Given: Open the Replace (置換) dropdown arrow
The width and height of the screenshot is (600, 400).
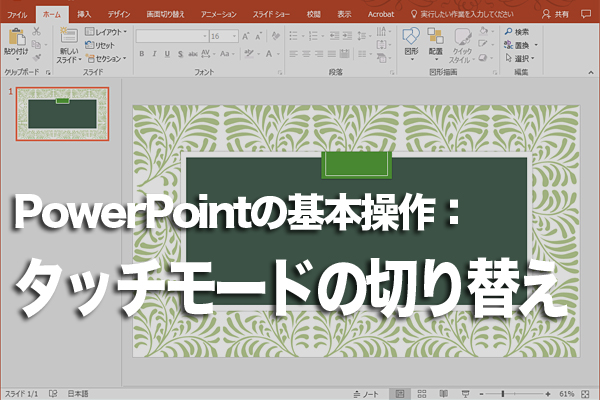Looking at the screenshot, I should tap(536, 45).
